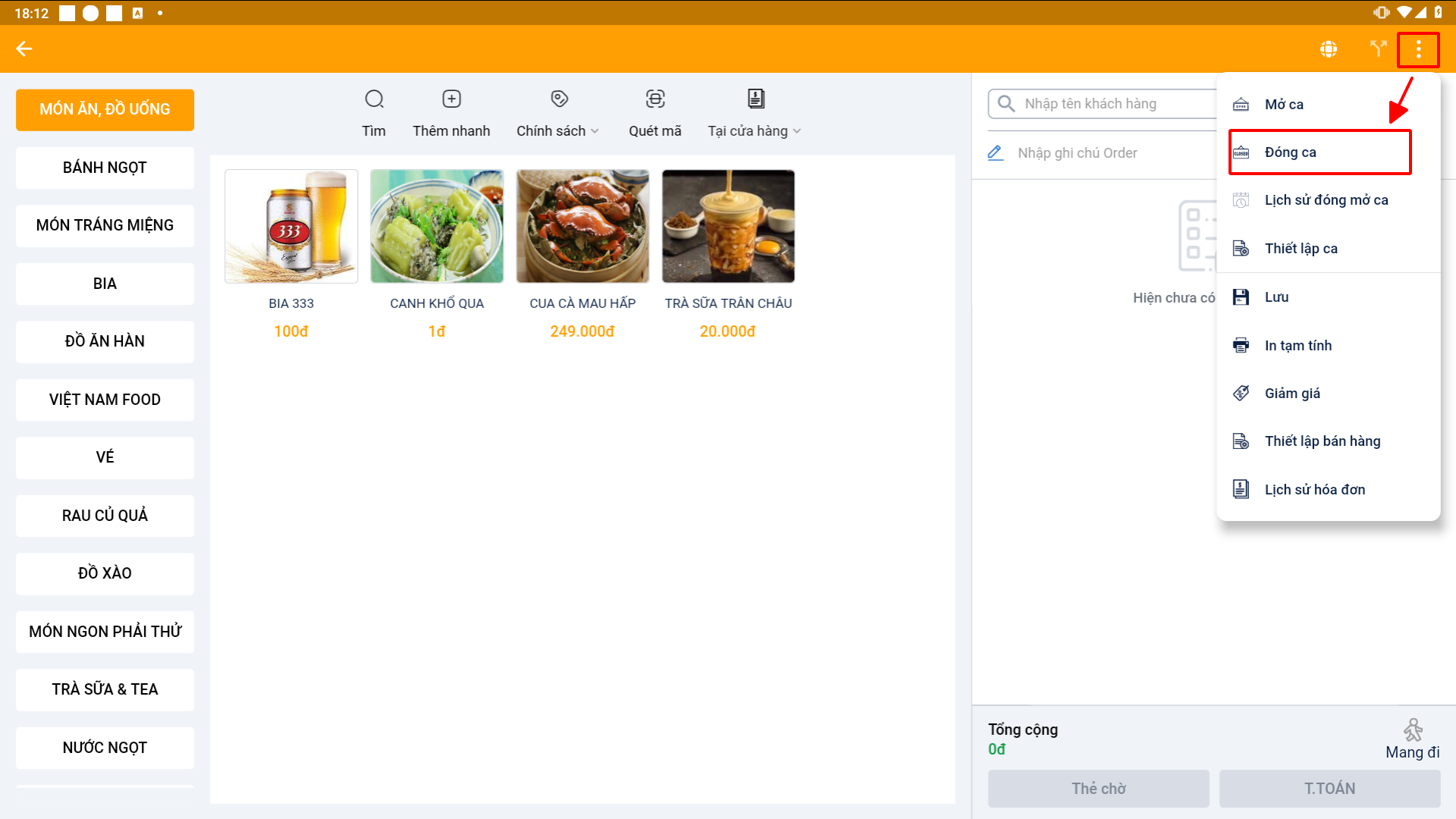Screen dimensions: 1456x819
Task: Tap the CUA CÀ MAU HẤP thumbnail
Action: [x=582, y=226]
